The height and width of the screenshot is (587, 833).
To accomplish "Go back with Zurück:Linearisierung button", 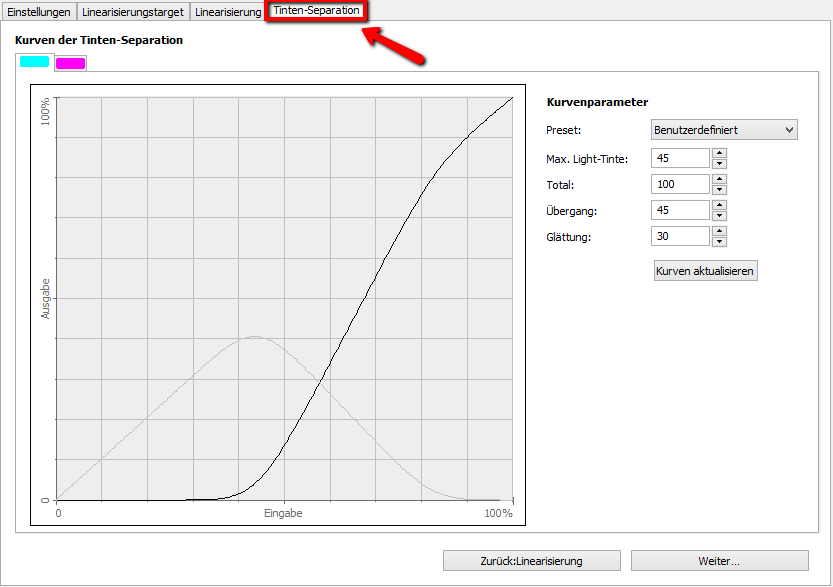I will [531, 561].
